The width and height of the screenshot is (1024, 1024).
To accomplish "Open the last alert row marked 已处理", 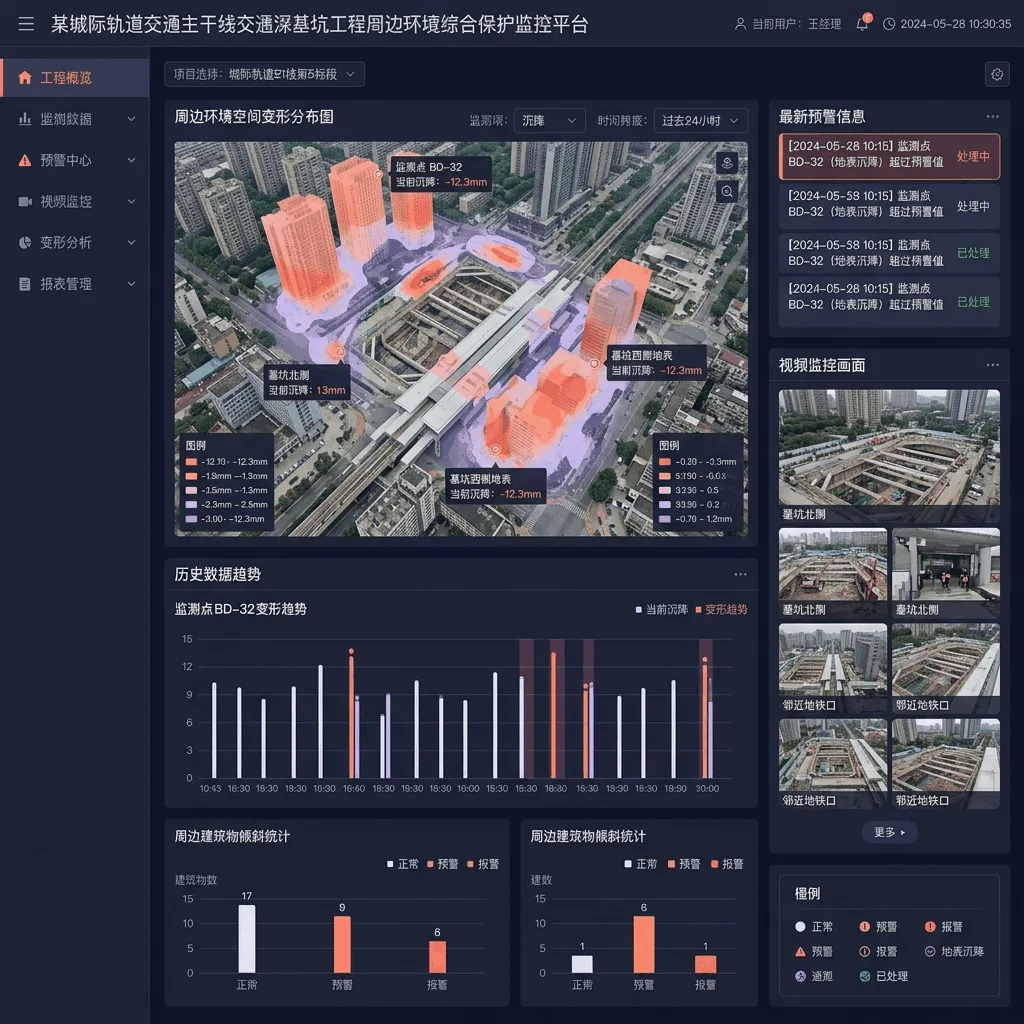I will [x=889, y=300].
